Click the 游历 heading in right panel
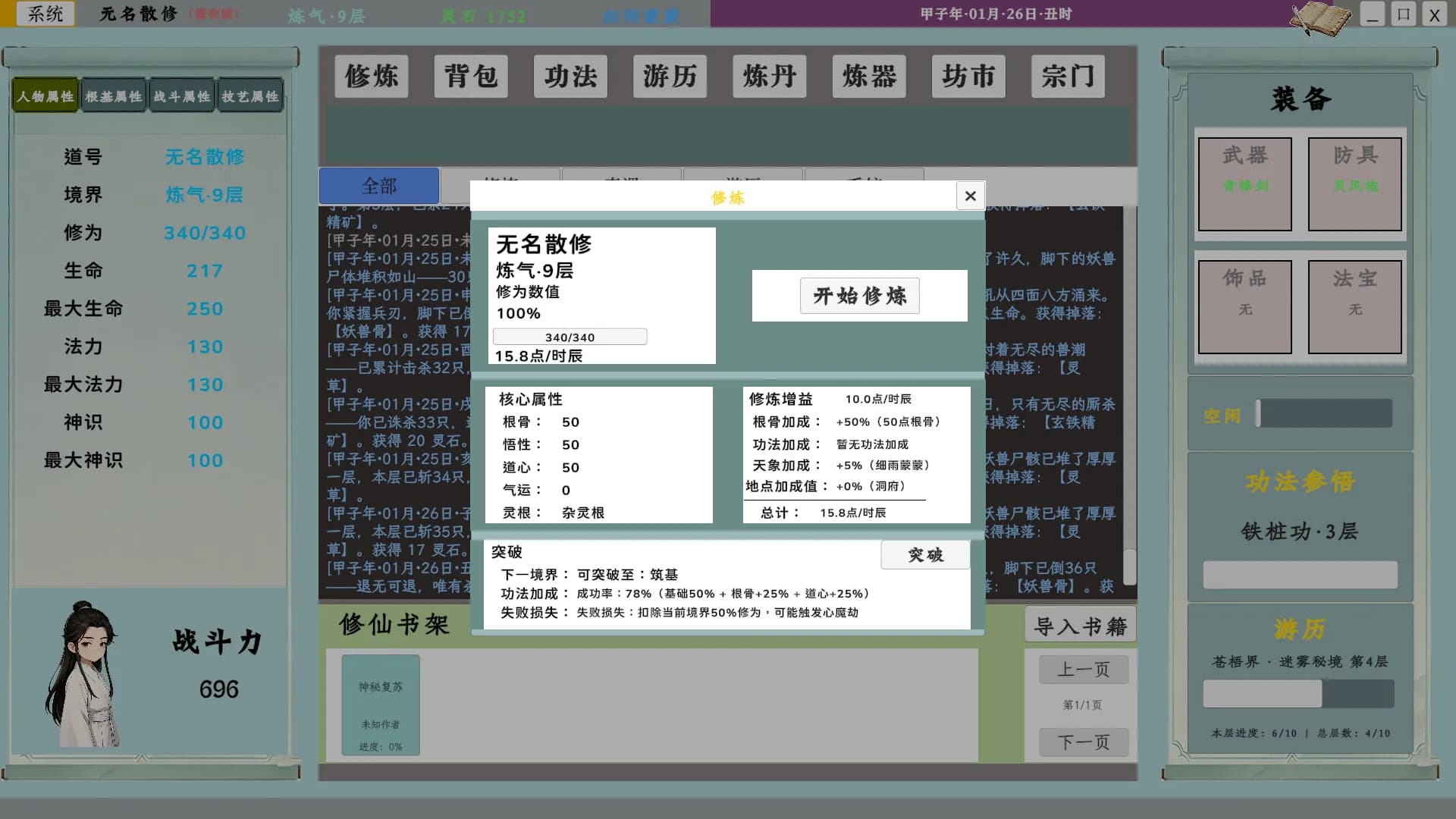Image resolution: width=1456 pixels, height=819 pixels. [x=1300, y=629]
